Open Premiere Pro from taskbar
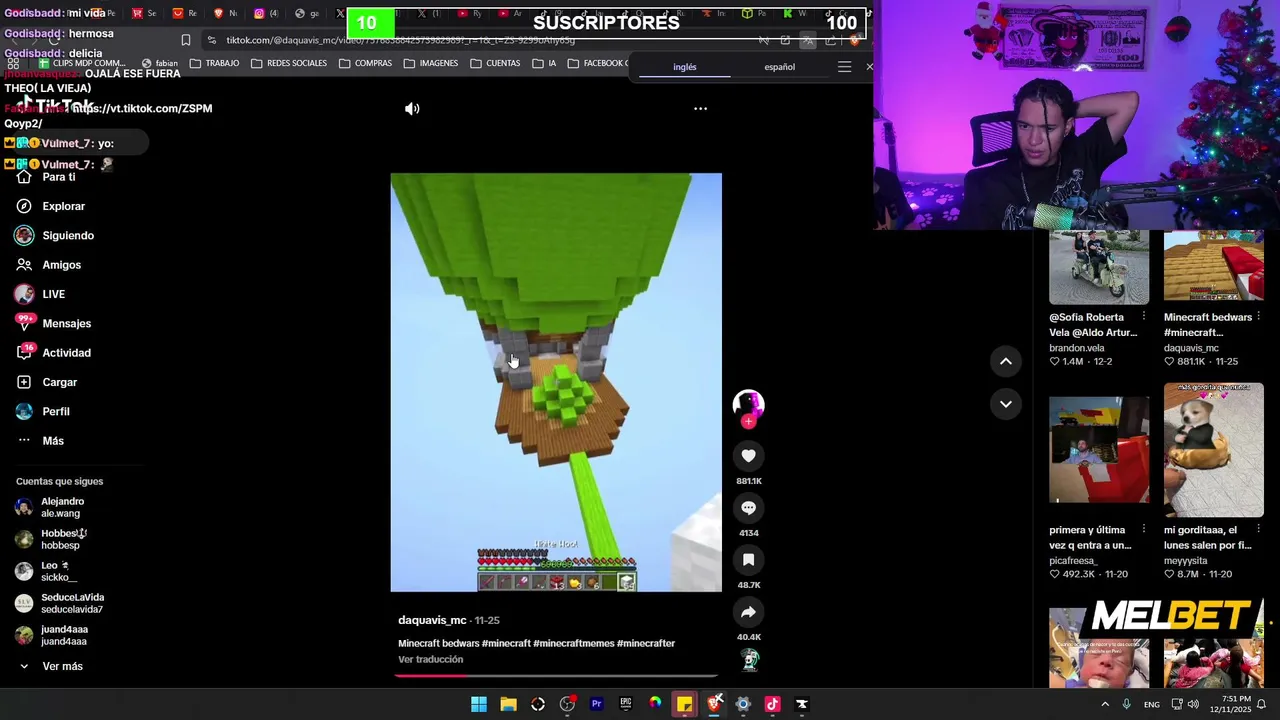This screenshot has width=1280, height=720. point(596,704)
